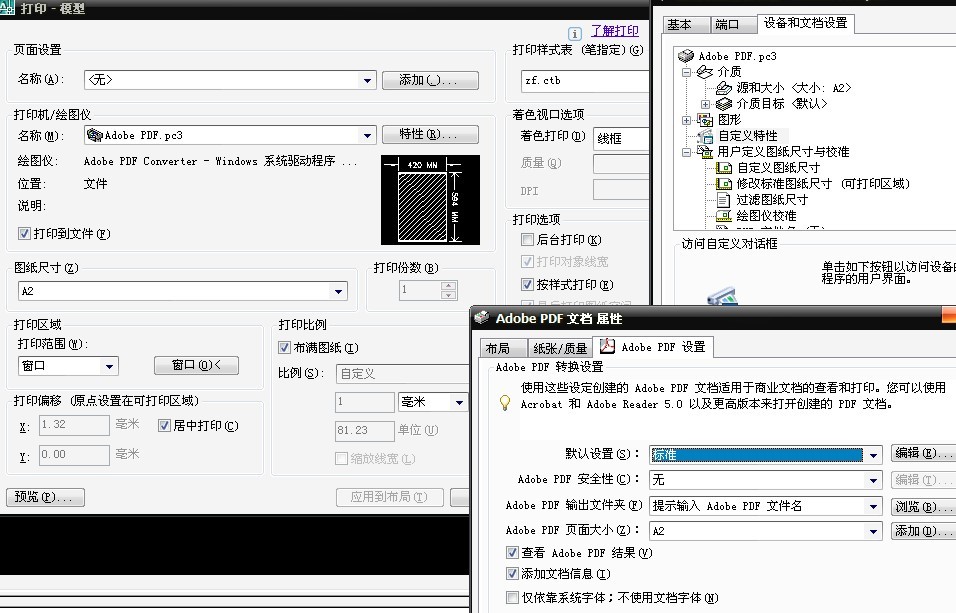Select 过滤图纸尺寸 tree item
956x613 pixels.
pos(772,199)
